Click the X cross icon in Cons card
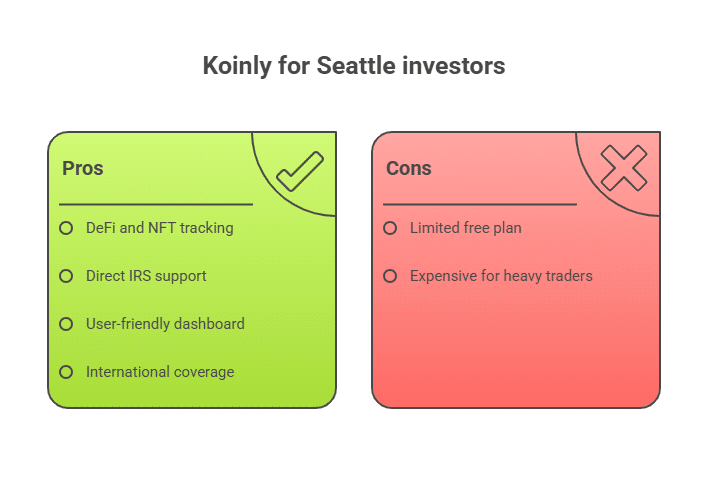 coord(624,168)
